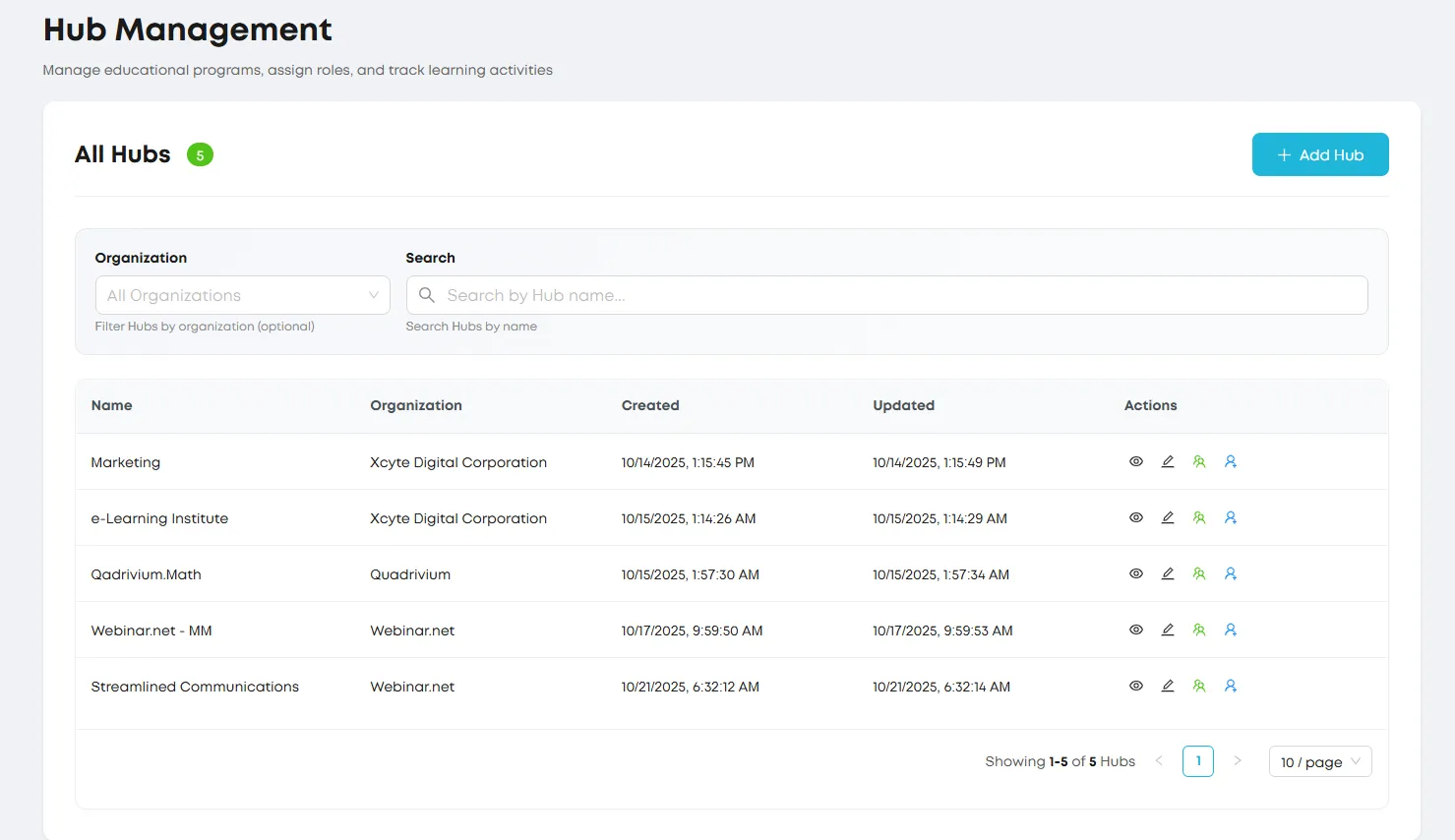The image size is (1455, 840).
Task: Open green team icon for Streamlined Communications
Action: tap(1199, 686)
